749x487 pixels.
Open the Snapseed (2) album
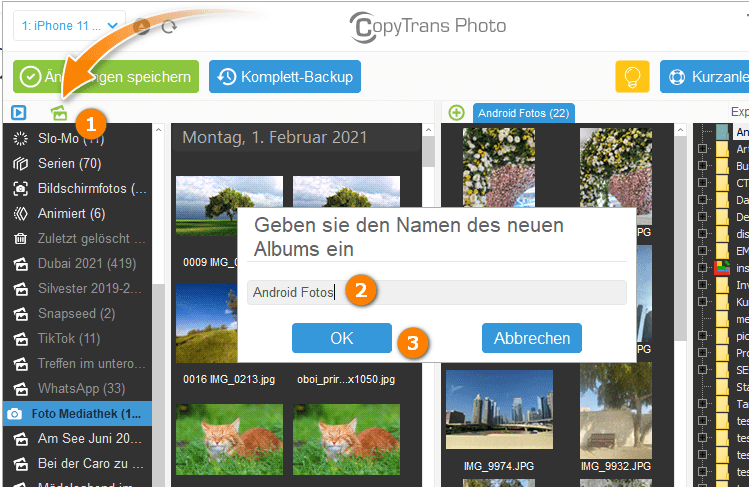point(76,313)
